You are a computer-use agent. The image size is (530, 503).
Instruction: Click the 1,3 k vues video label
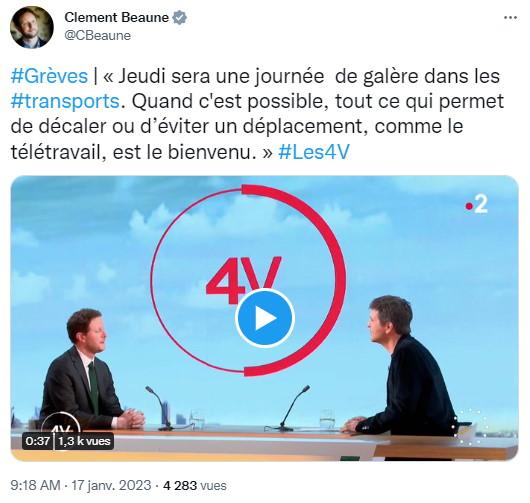click(x=84, y=441)
